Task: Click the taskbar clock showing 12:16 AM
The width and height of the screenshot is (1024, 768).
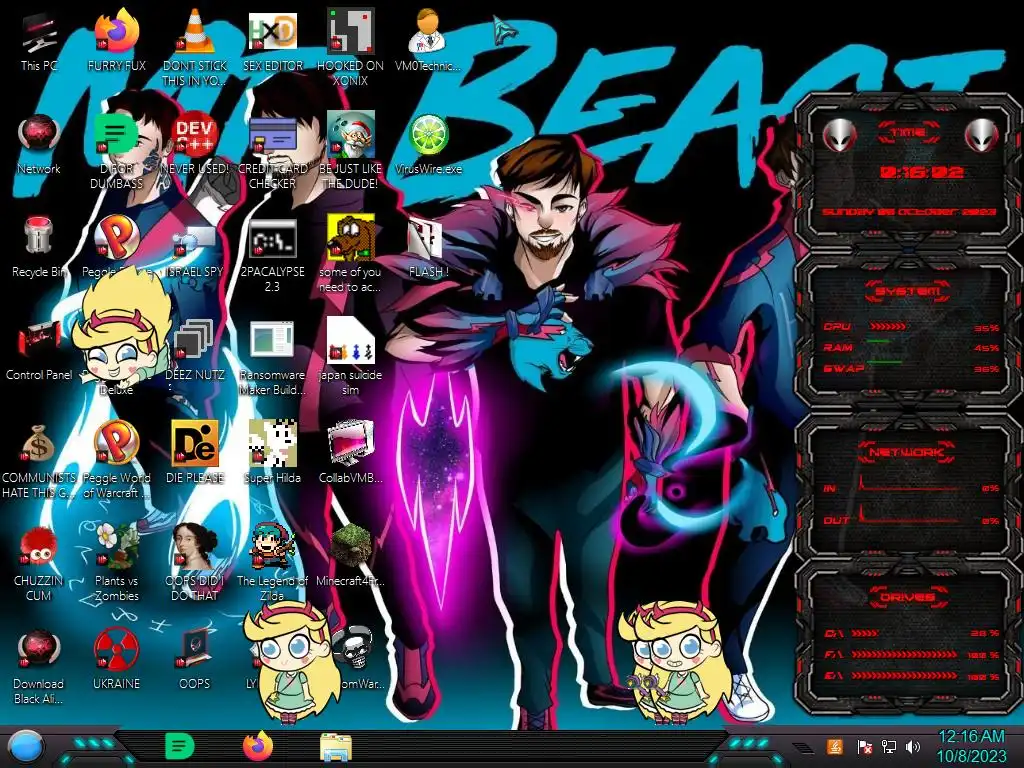Action: (x=971, y=746)
